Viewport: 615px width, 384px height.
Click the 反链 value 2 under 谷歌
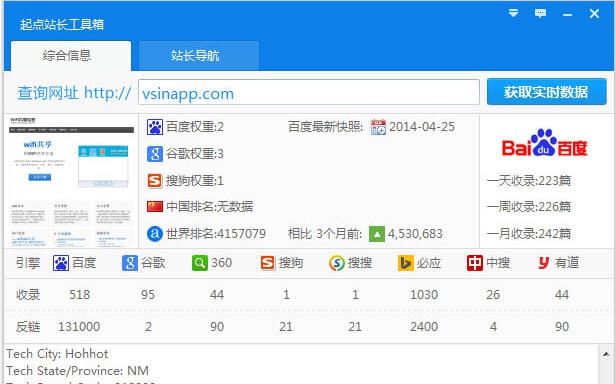148,326
